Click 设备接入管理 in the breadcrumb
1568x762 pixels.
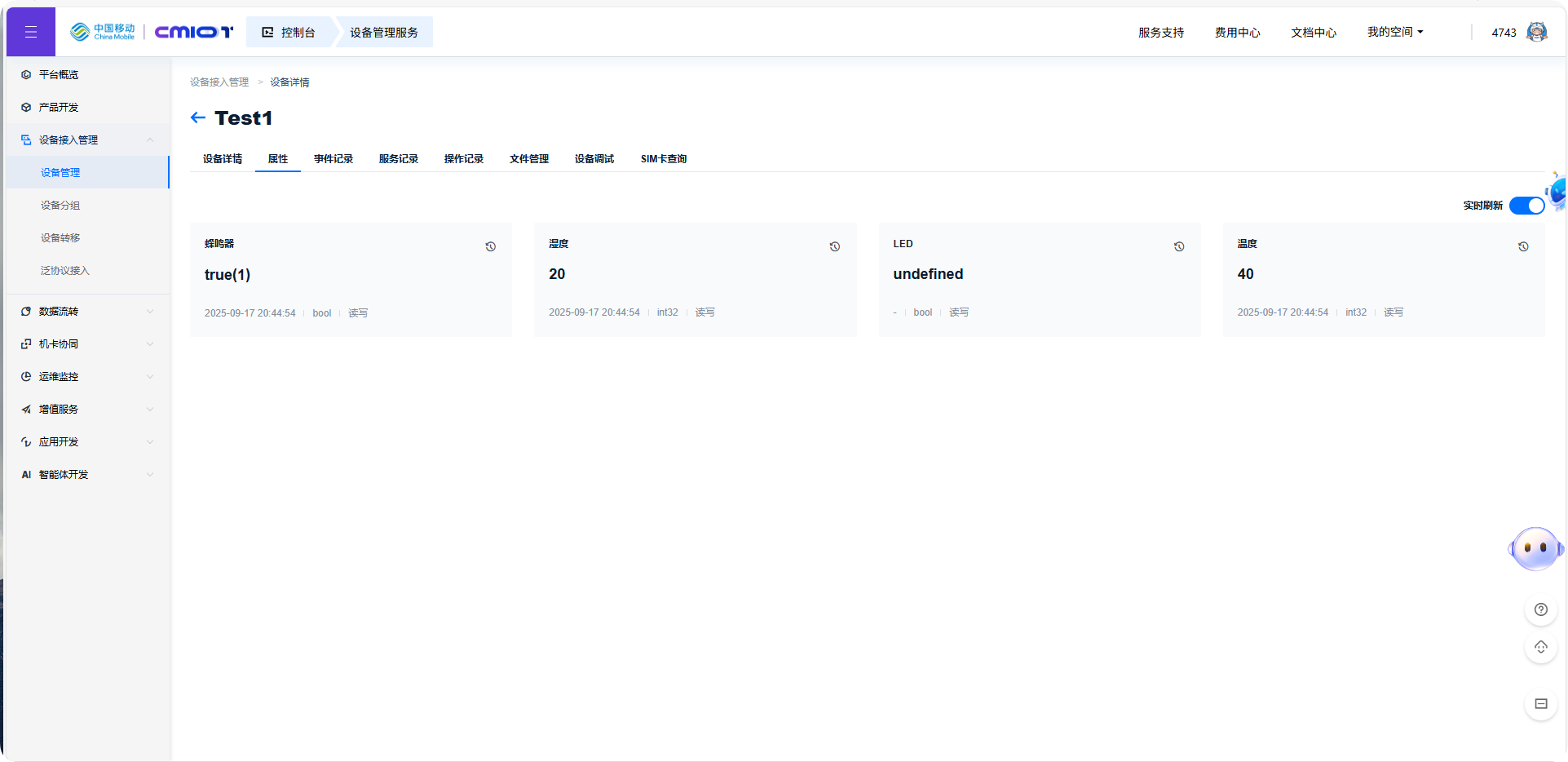(x=219, y=82)
